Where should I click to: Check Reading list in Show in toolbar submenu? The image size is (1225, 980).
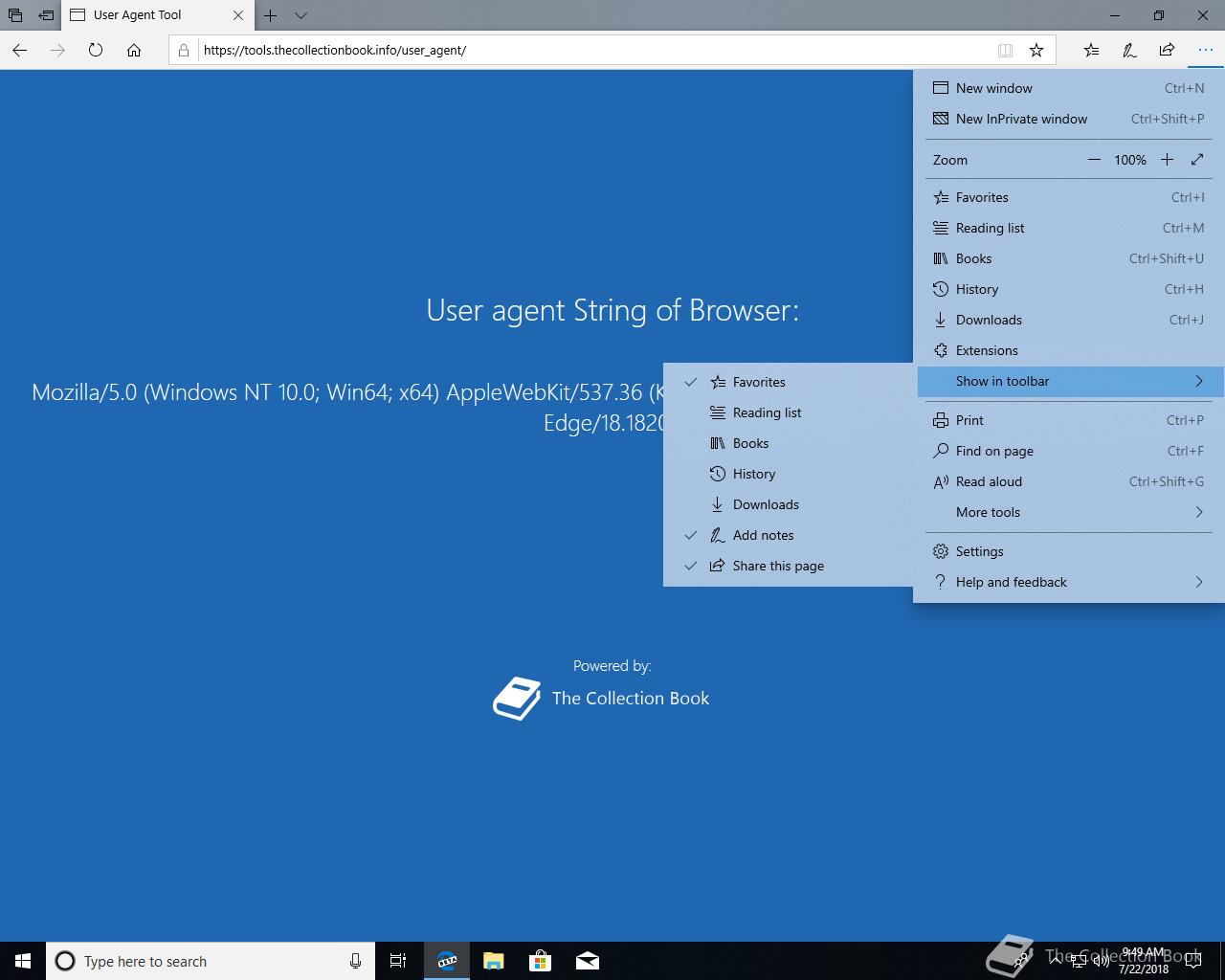tap(789, 412)
